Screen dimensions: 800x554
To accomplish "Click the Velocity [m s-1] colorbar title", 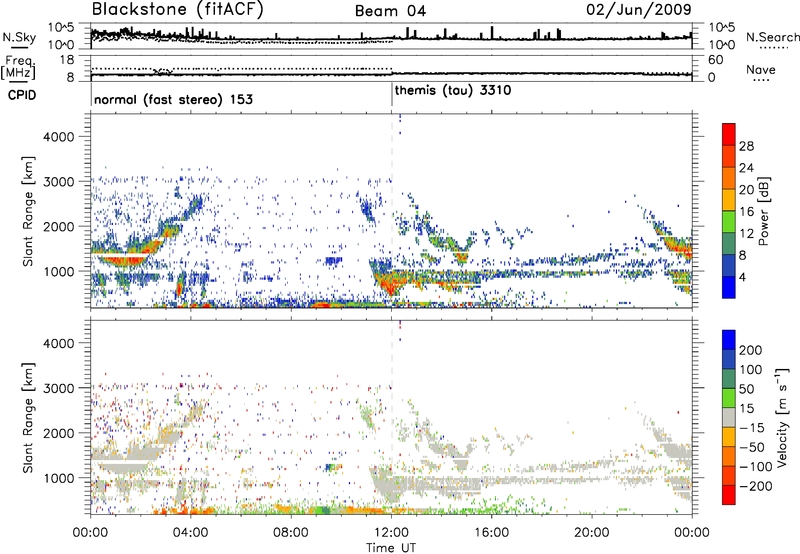I will (782, 417).
